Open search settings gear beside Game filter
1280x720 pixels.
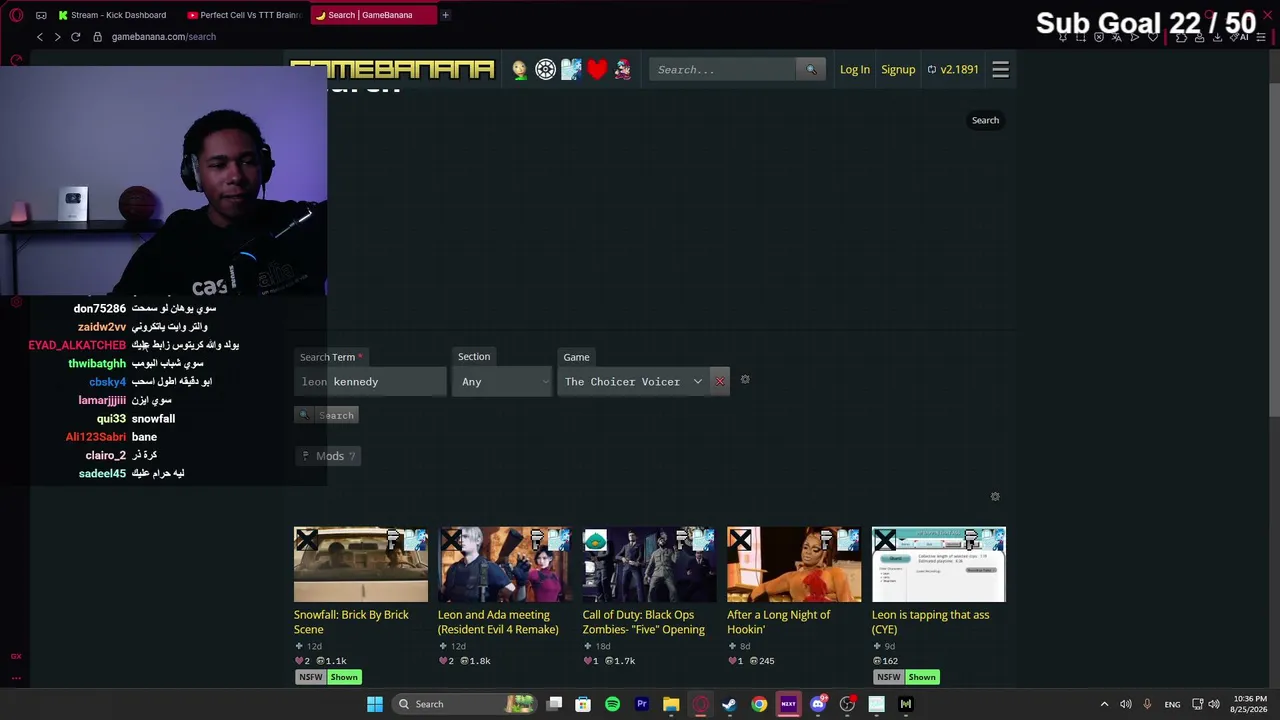point(745,380)
